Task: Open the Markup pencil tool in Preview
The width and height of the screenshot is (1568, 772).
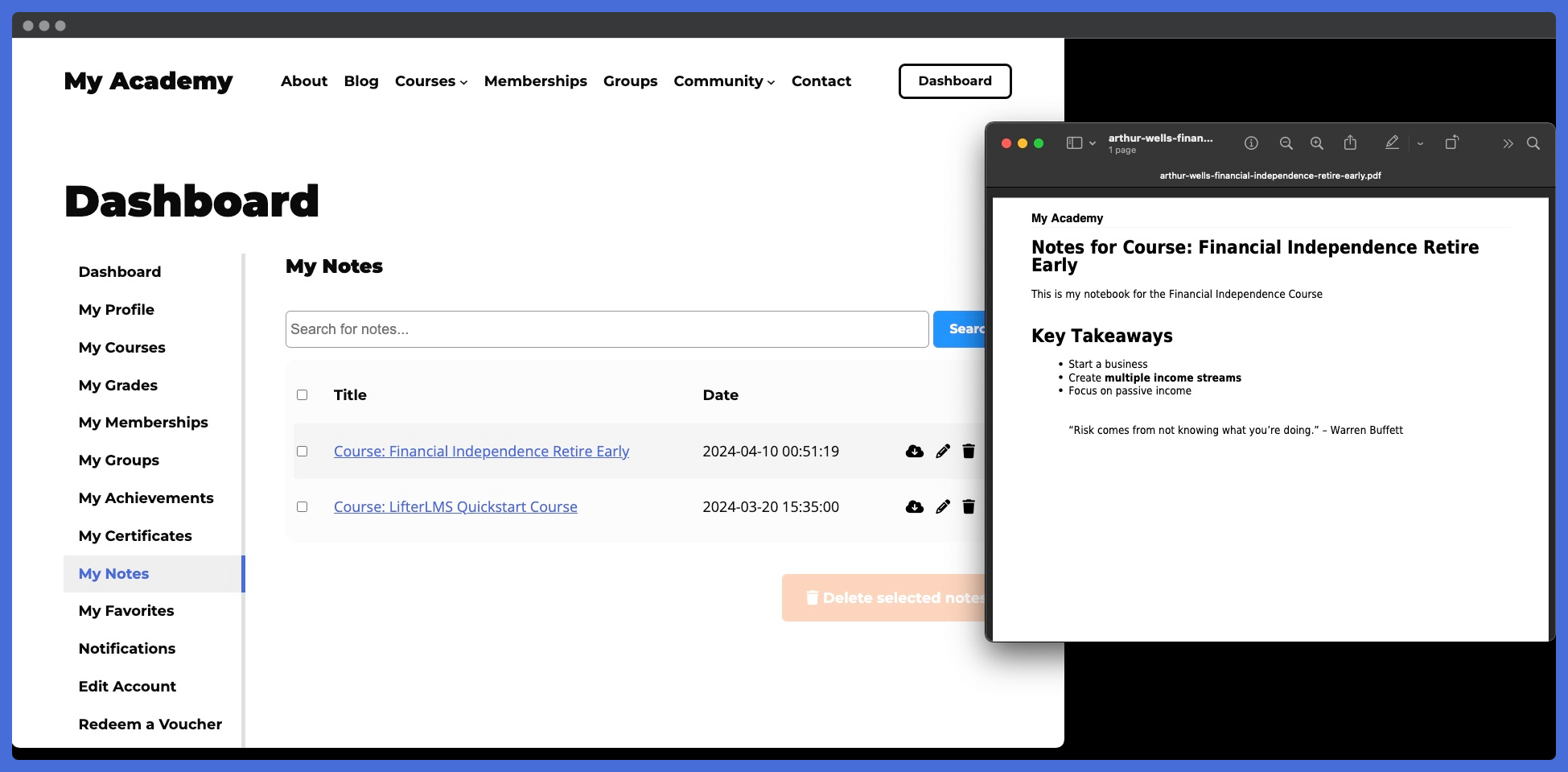Action: coord(1392,142)
